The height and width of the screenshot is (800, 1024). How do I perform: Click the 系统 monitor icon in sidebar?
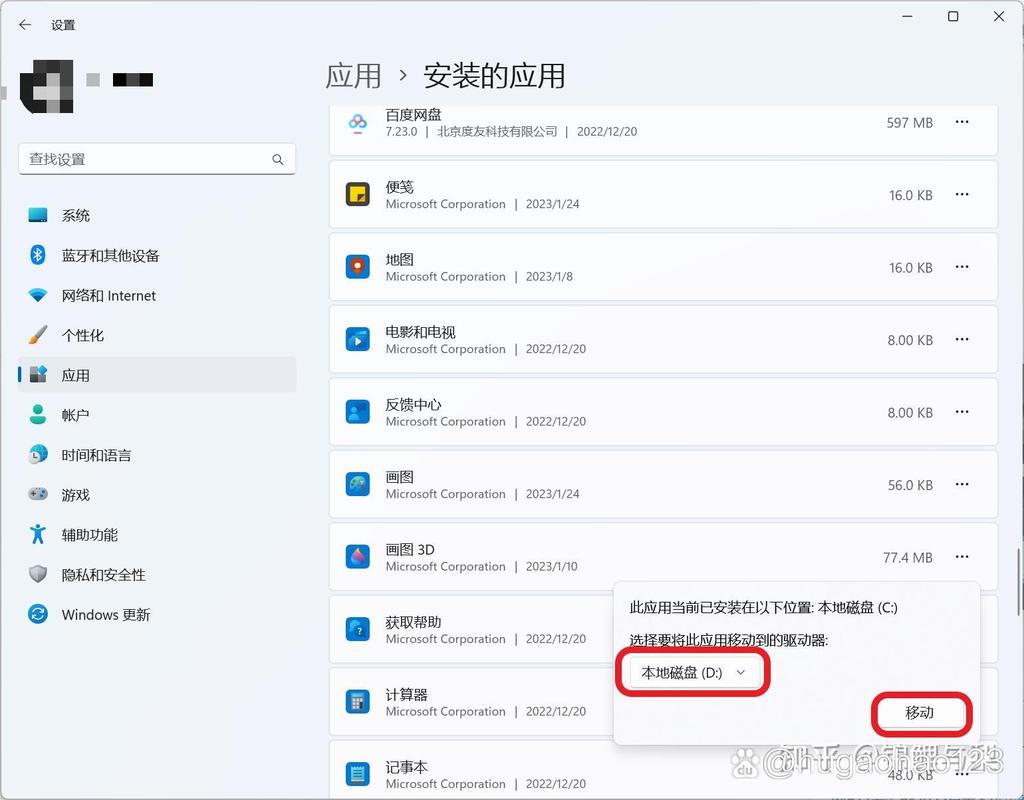click(x=38, y=216)
